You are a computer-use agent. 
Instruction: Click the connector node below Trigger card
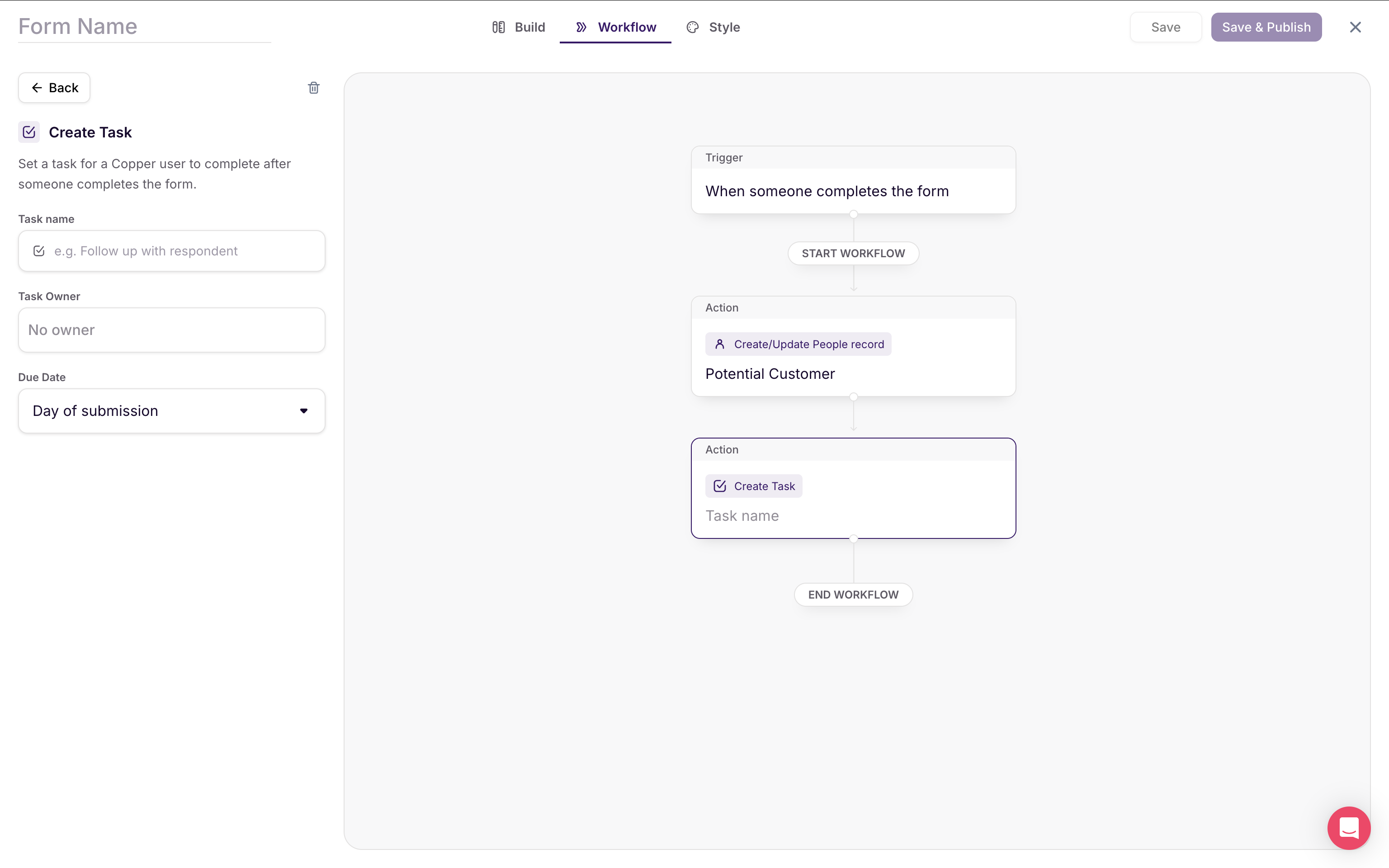coord(853,214)
